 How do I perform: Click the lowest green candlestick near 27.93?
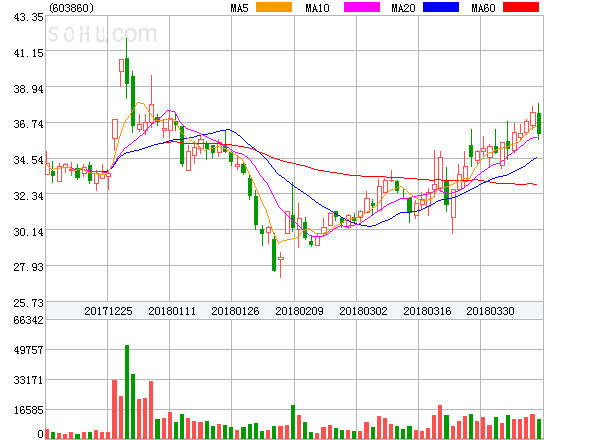[x=274, y=254]
